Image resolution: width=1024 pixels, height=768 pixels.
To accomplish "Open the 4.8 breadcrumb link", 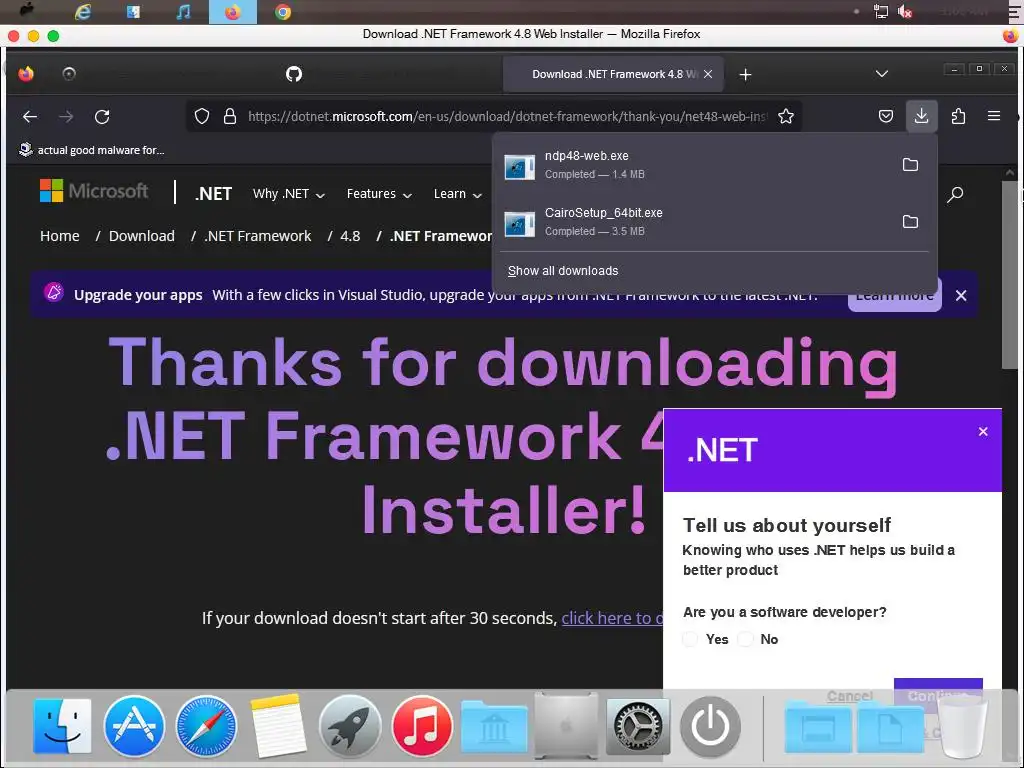I will pyautogui.click(x=350, y=236).
